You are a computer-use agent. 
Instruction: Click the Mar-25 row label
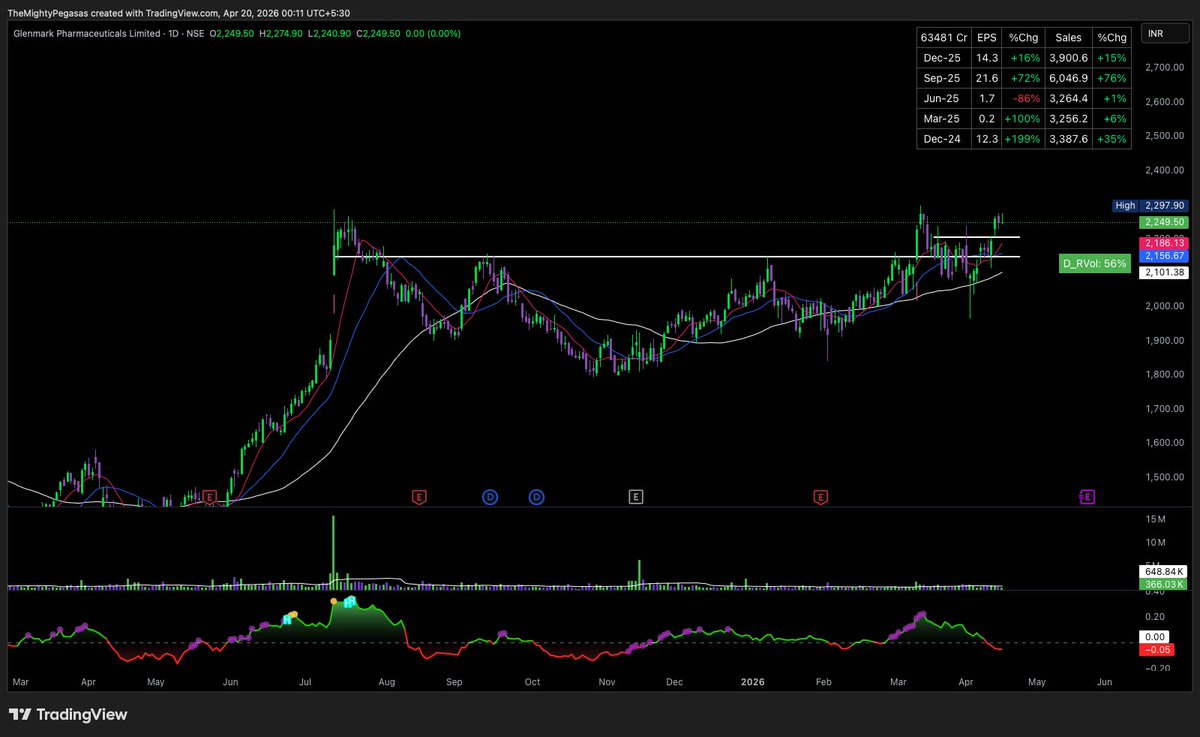click(942, 119)
